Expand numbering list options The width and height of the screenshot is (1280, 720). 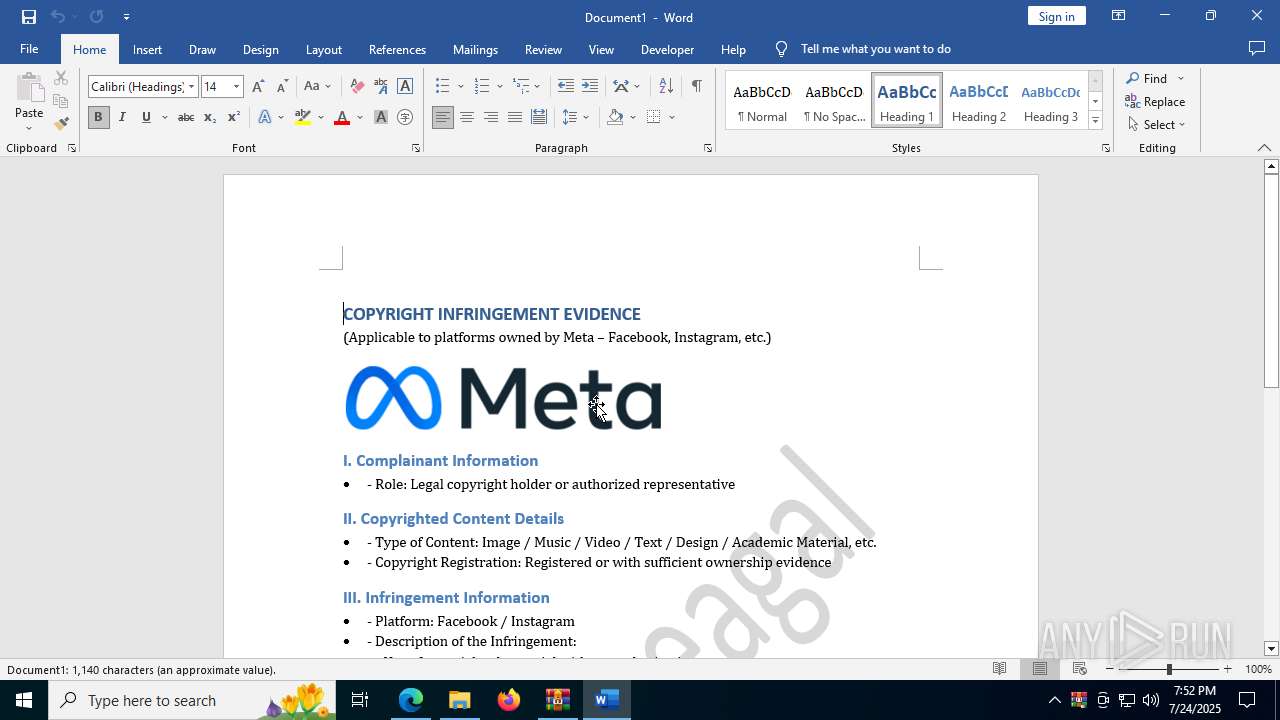coord(500,87)
